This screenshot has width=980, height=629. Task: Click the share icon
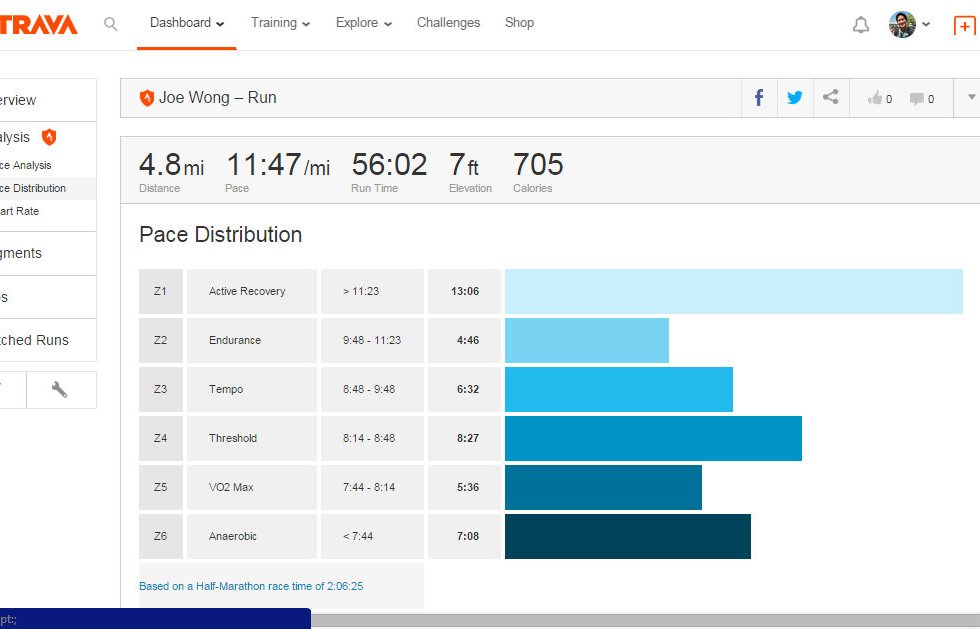[830, 98]
